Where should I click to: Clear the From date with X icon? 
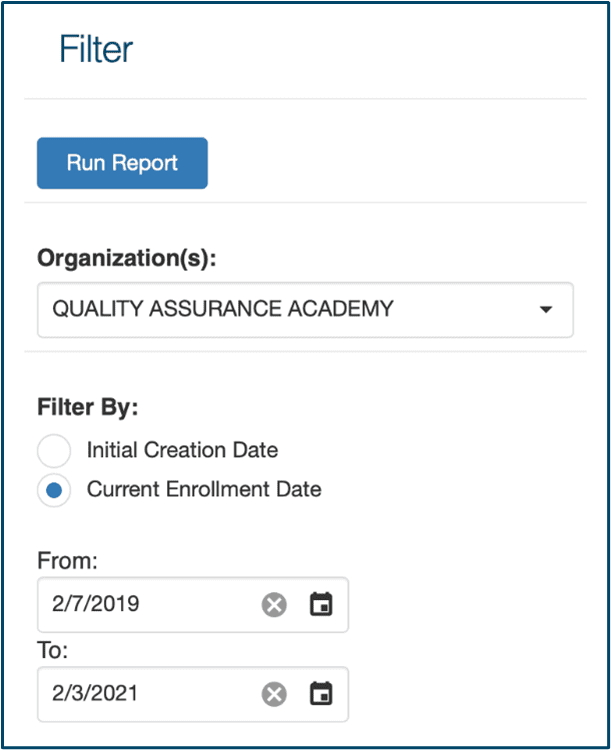click(x=274, y=605)
